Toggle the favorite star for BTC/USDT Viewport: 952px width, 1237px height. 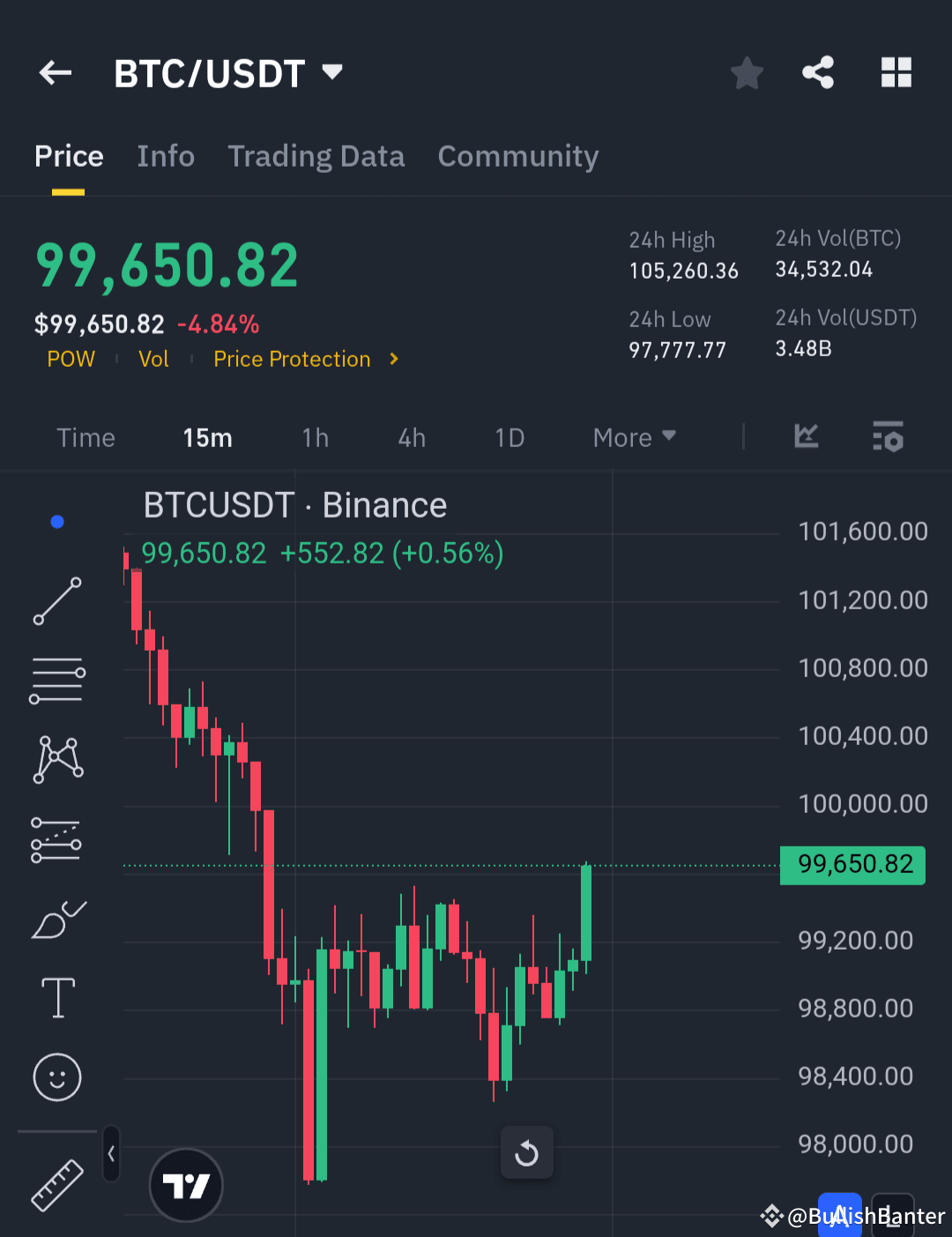click(747, 73)
